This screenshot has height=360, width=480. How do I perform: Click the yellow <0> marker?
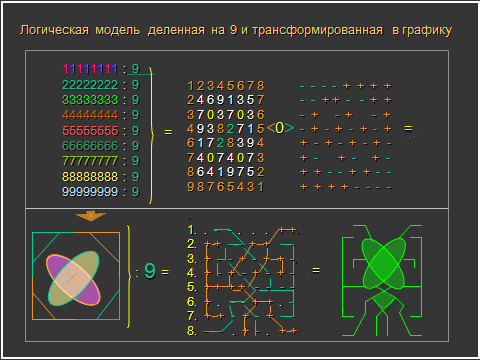[x=280, y=128]
